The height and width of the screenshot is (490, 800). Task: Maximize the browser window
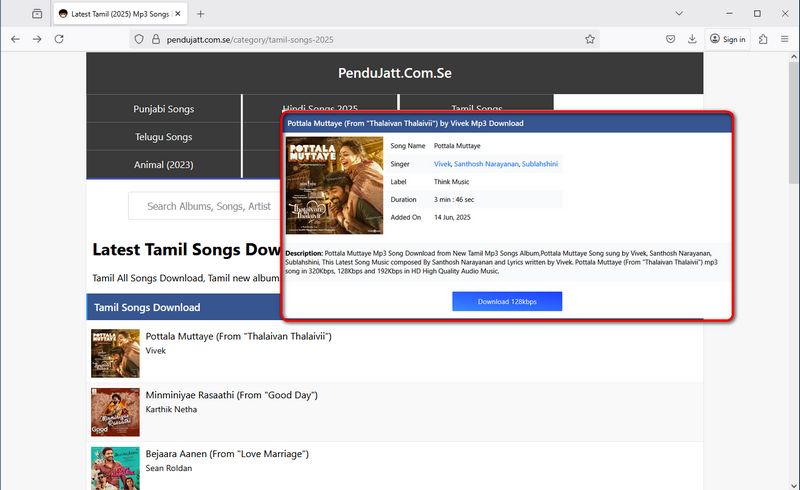coord(757,13)
